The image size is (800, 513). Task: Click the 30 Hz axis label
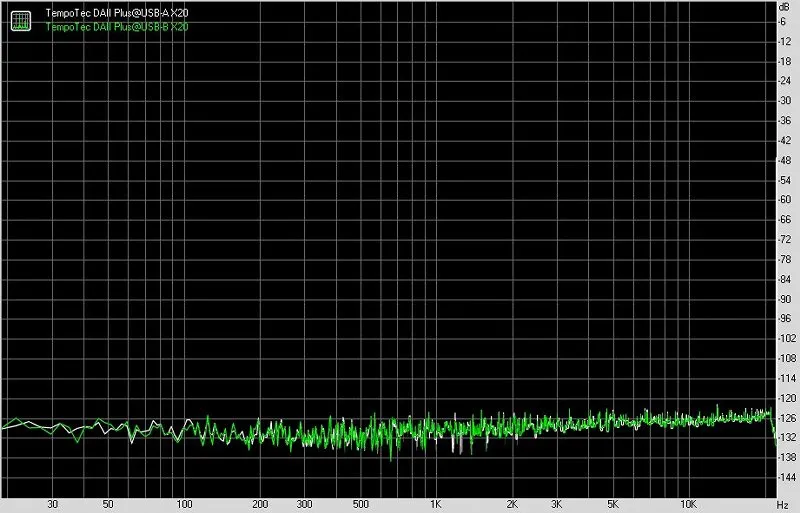pyautogui.click(x=53, y=504)
